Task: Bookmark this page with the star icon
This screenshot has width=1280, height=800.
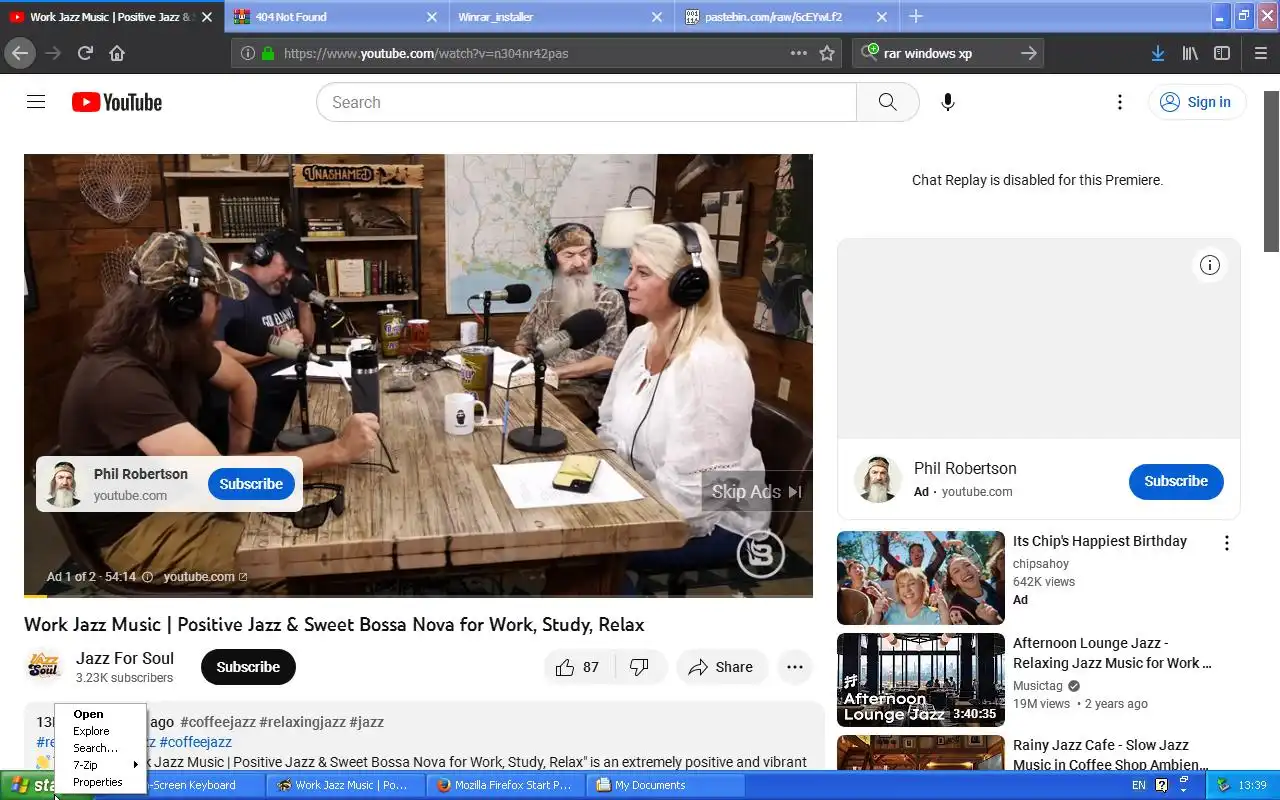Action: point(827,53)
